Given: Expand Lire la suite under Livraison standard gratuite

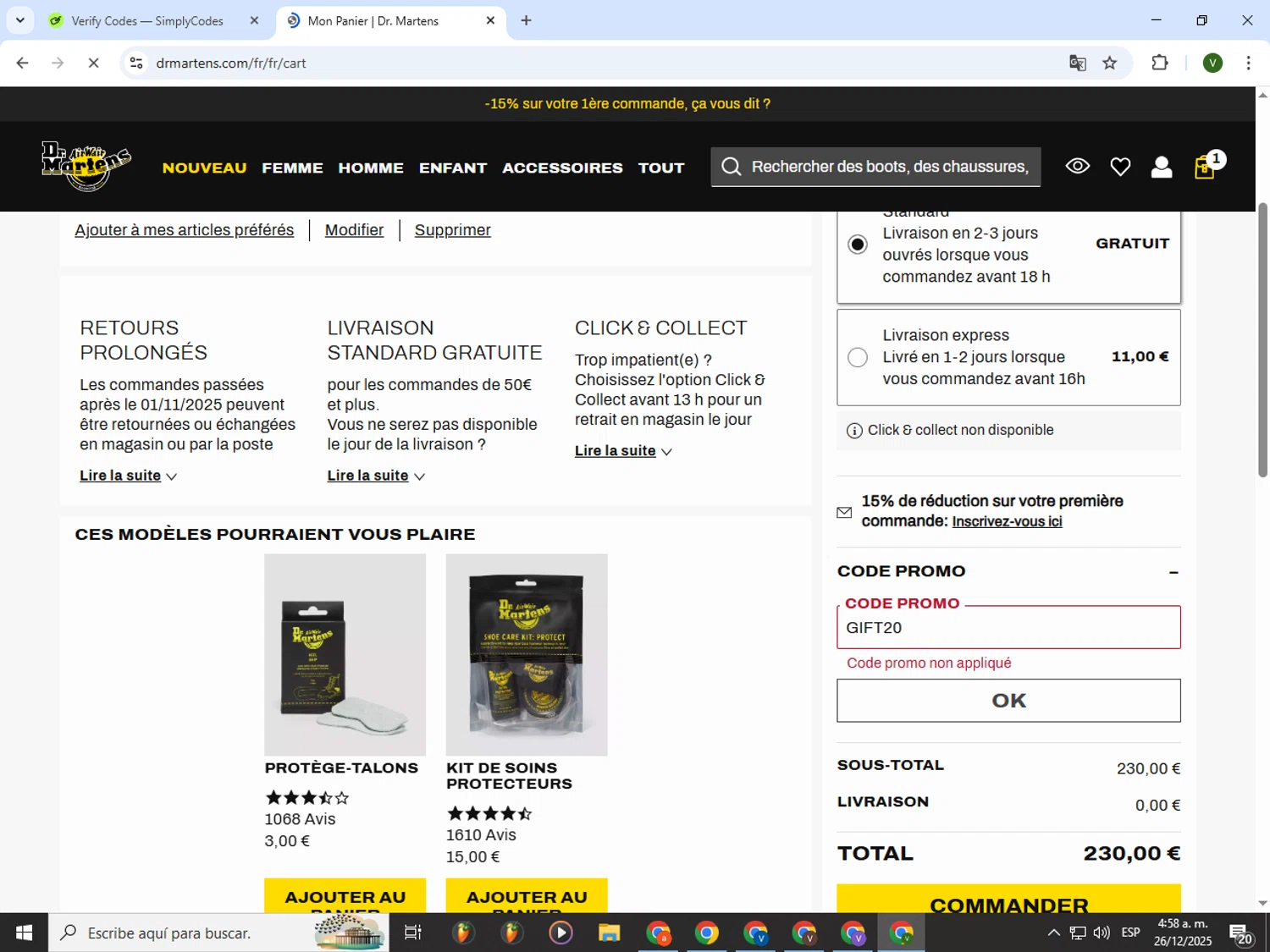Looking at the screenshot, I should coord(376,476).
